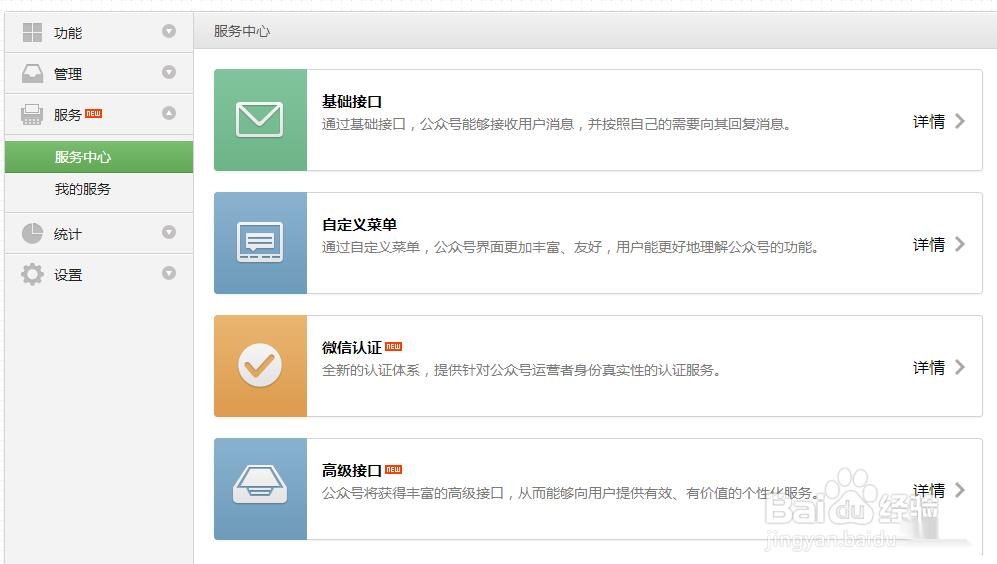Click the NEW badge next to 服务

point(93,113)
